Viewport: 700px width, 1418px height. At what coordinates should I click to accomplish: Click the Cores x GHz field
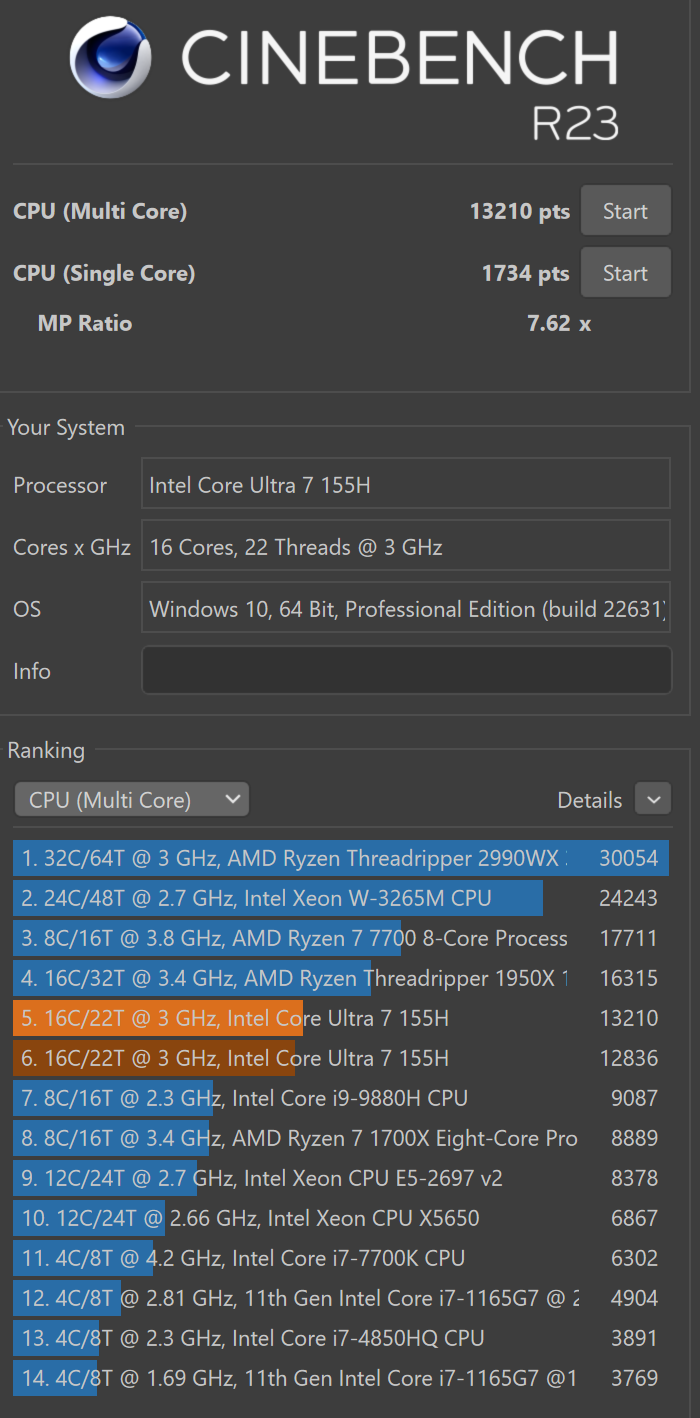[x=406, y=547]
